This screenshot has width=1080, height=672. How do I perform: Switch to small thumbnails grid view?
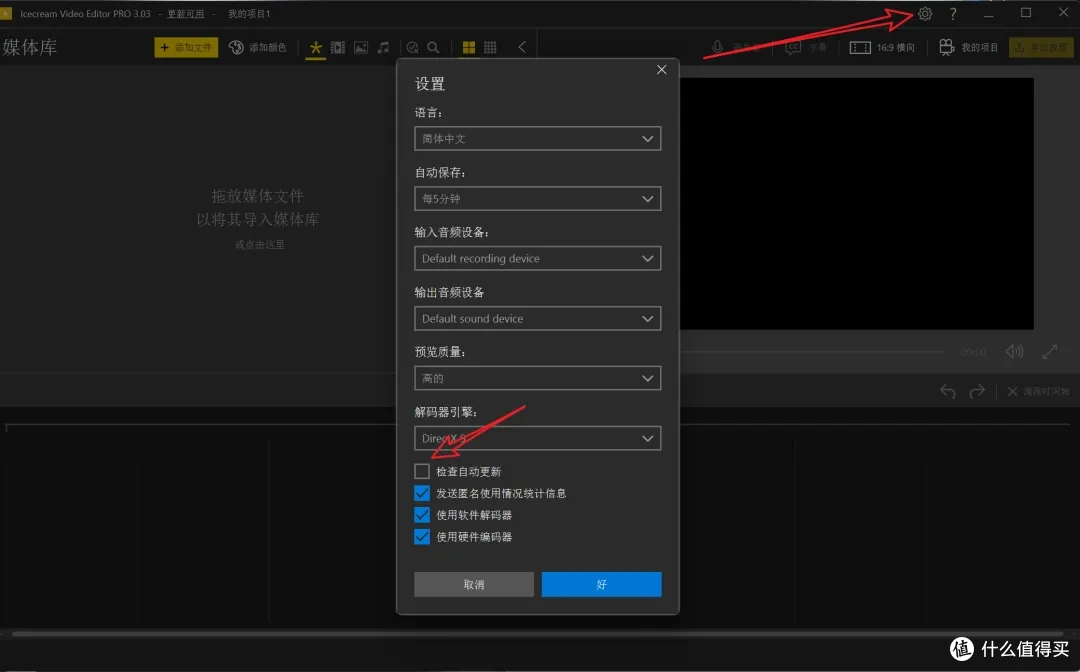pos(490,48)
